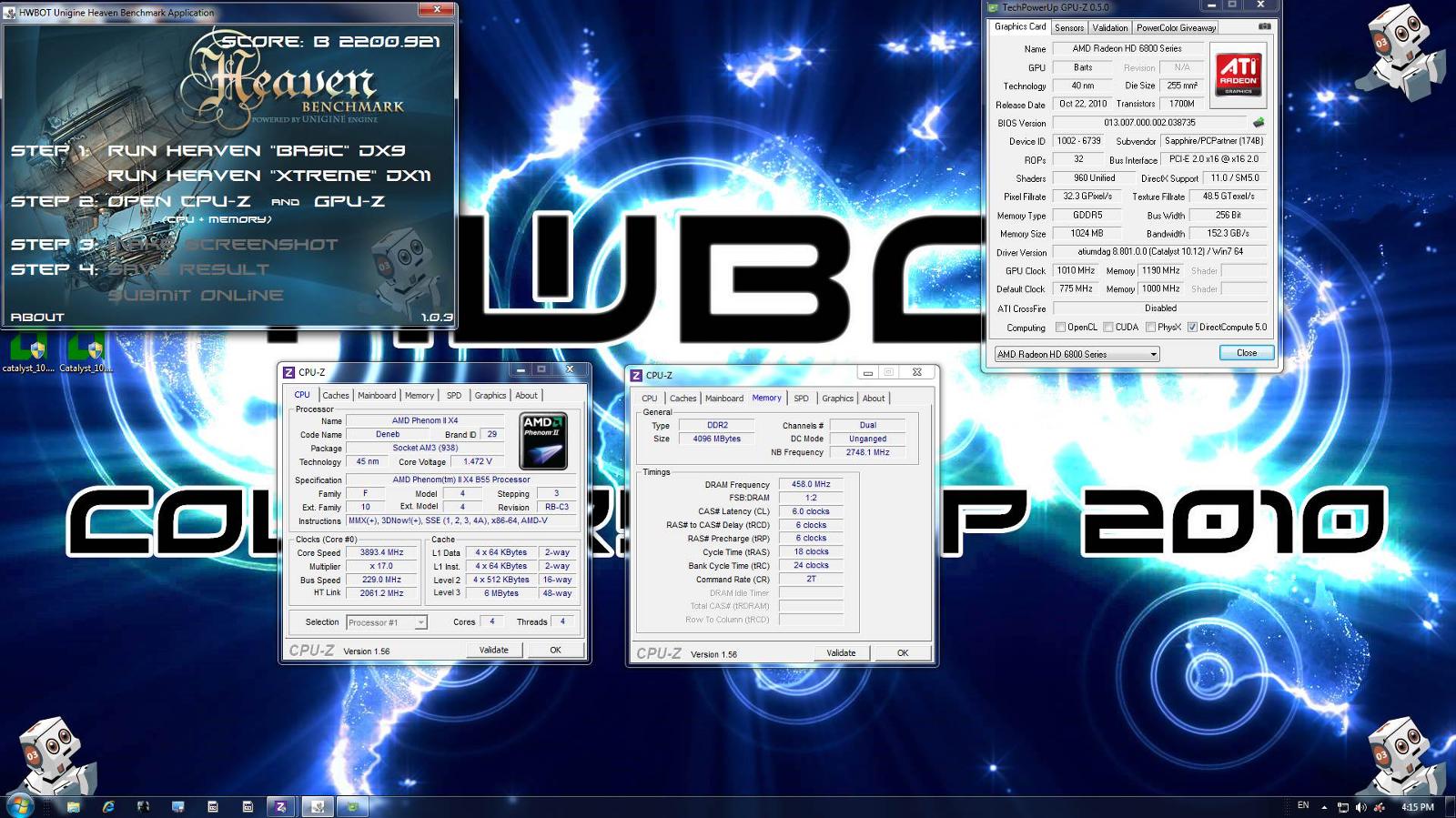Click the DRAM Frequency value 458.0 MHz
This screenshot has width=1456, height=818.
coord(811,484)
